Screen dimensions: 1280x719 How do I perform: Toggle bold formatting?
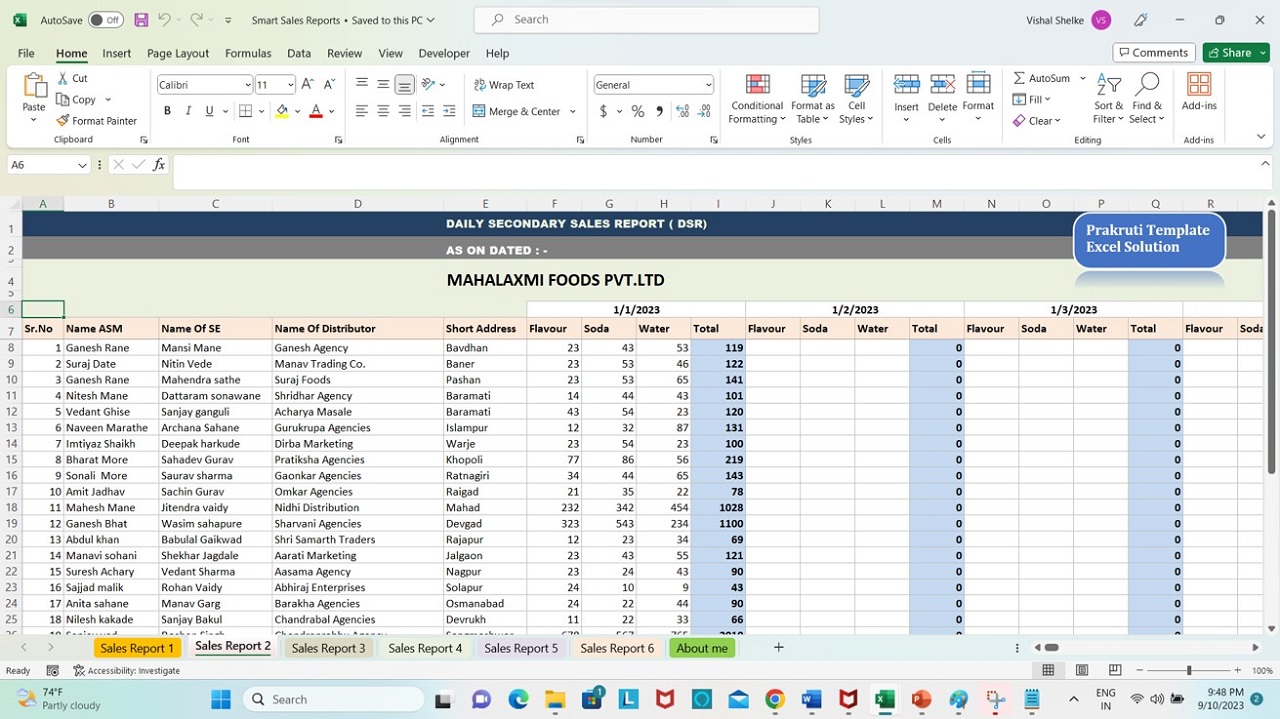coord(167,110)
